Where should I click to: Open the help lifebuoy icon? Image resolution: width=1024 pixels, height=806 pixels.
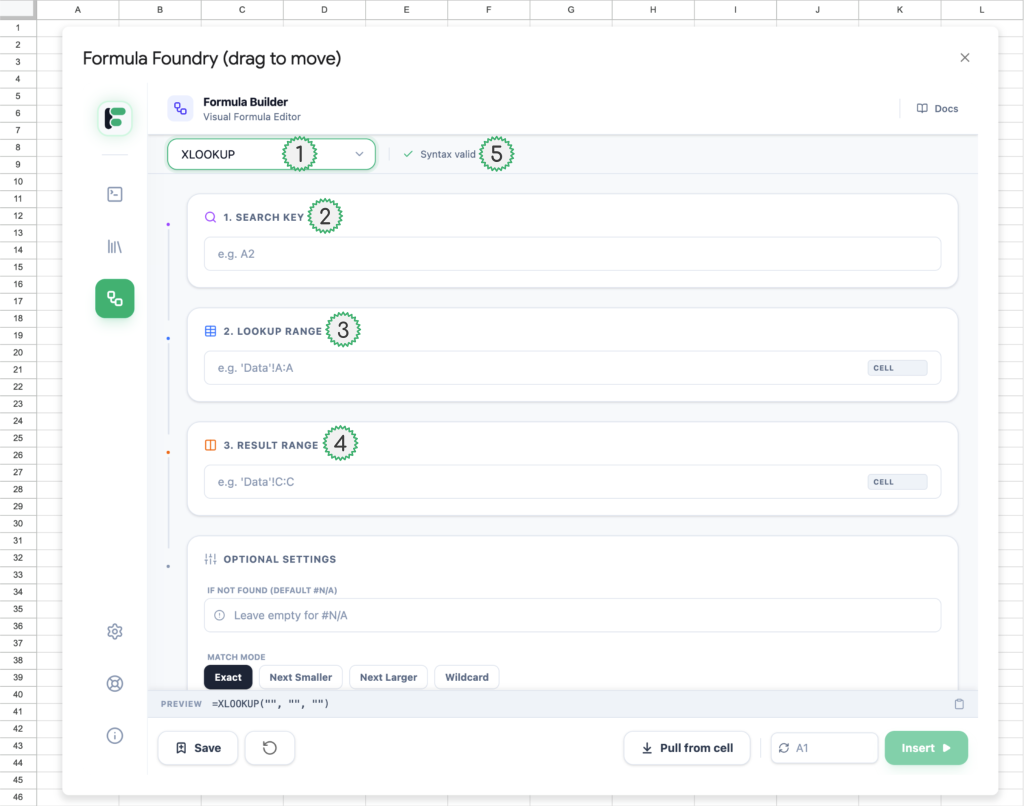point(115,684)
